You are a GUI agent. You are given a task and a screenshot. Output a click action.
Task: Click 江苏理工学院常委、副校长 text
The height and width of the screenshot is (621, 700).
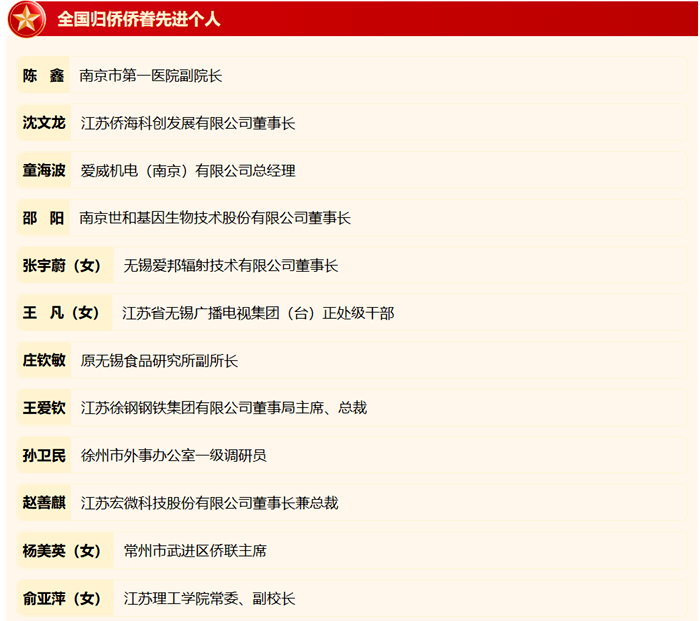(x=209, y=598)
